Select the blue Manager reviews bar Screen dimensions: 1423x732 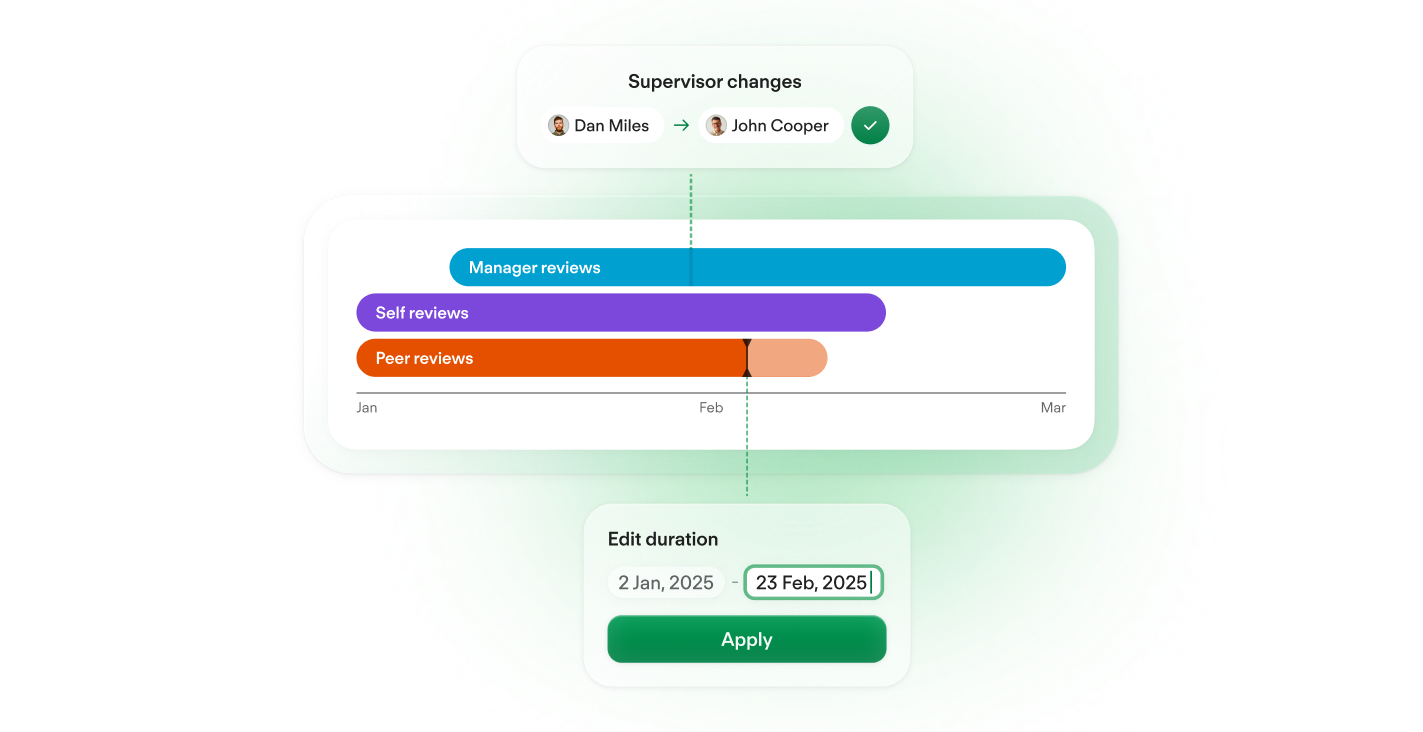758,267
